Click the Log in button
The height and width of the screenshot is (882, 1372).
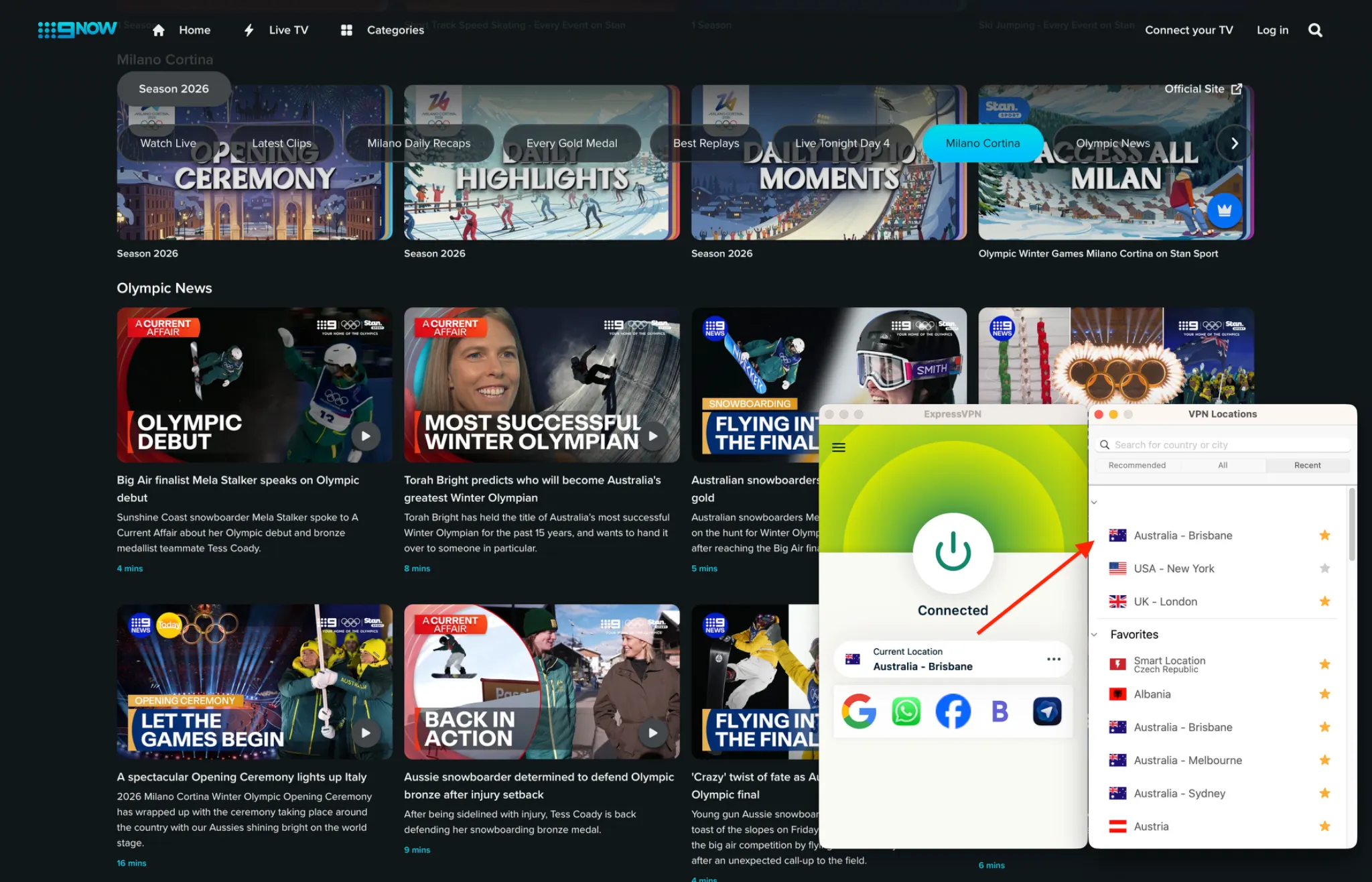tap(1272, 29)
